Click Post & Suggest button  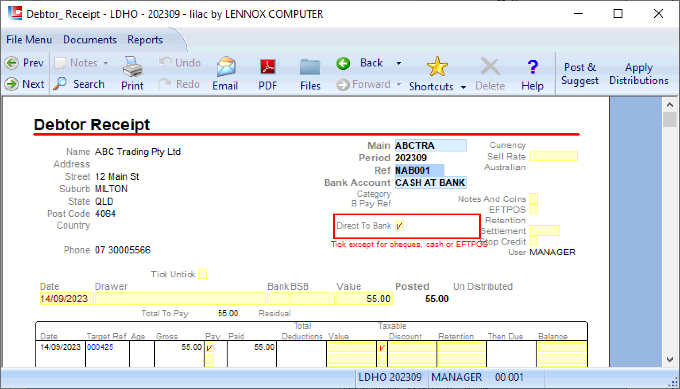click(579, 74)
